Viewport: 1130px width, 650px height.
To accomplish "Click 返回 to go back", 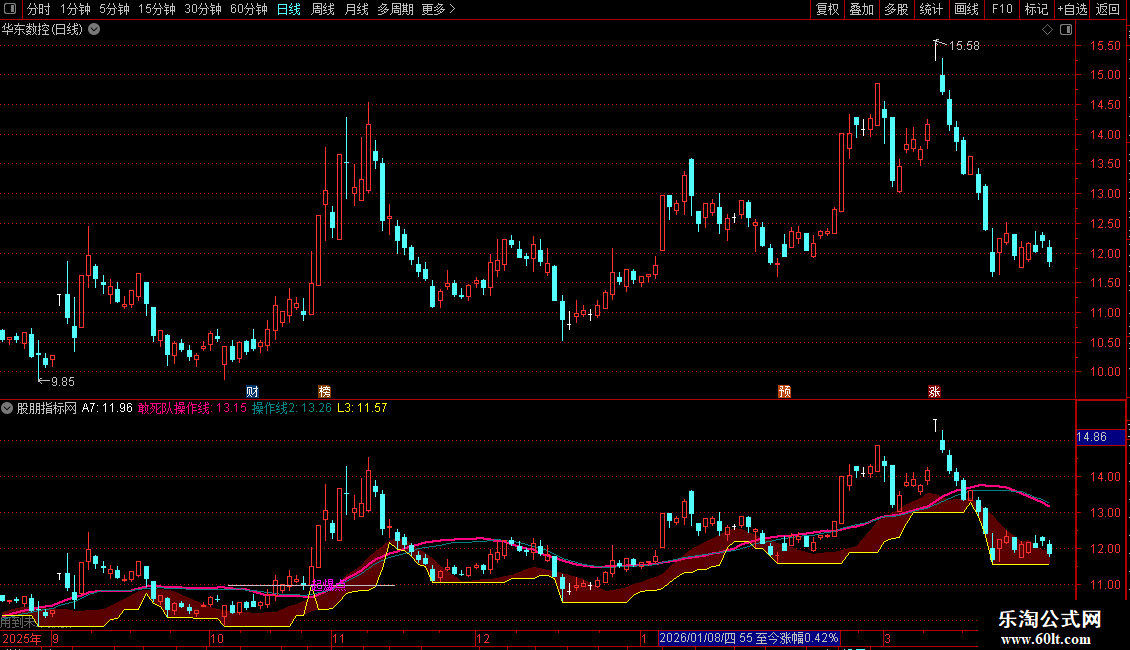I will click(1108, 9).
